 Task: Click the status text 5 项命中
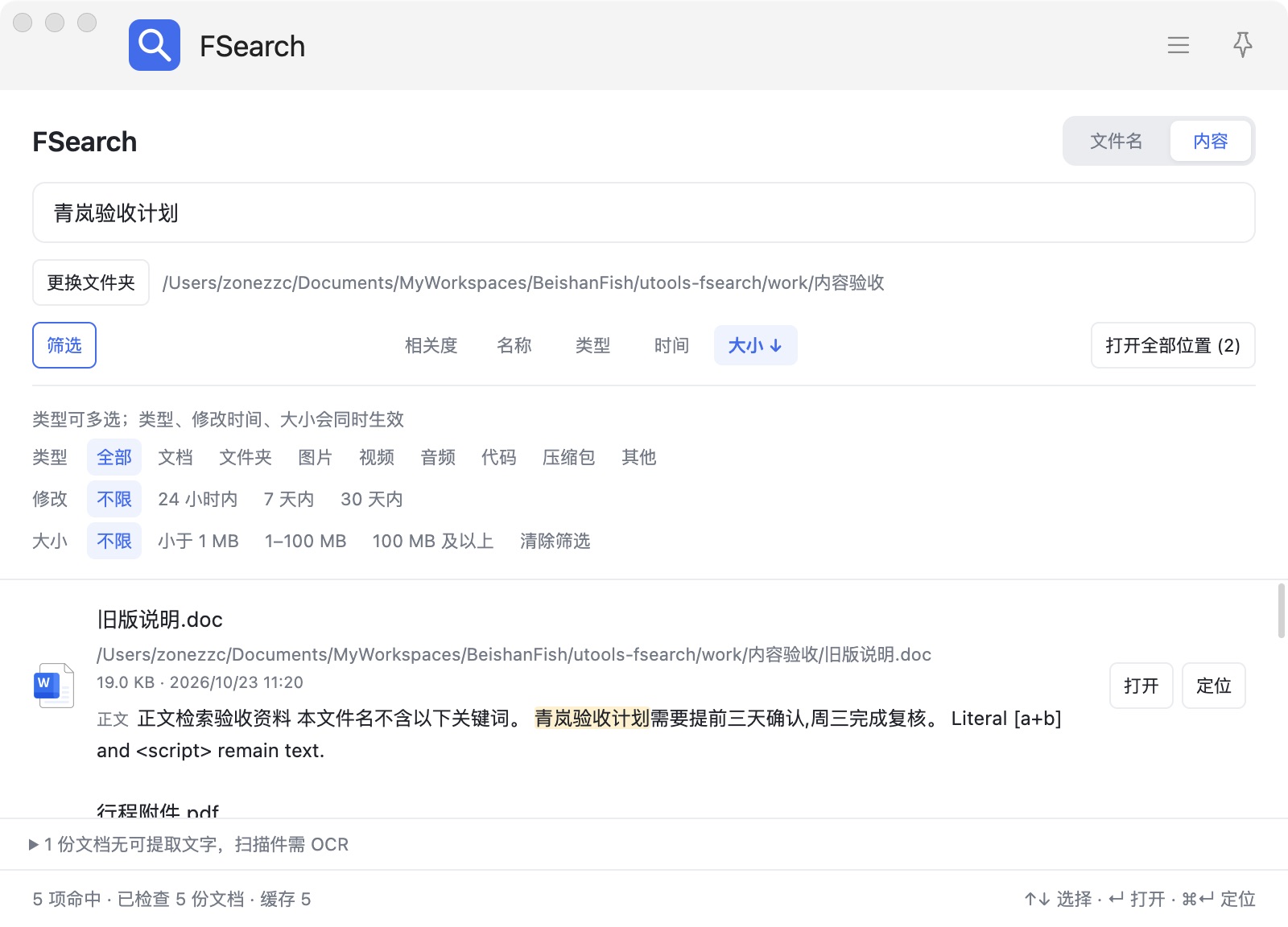(67, 899)
